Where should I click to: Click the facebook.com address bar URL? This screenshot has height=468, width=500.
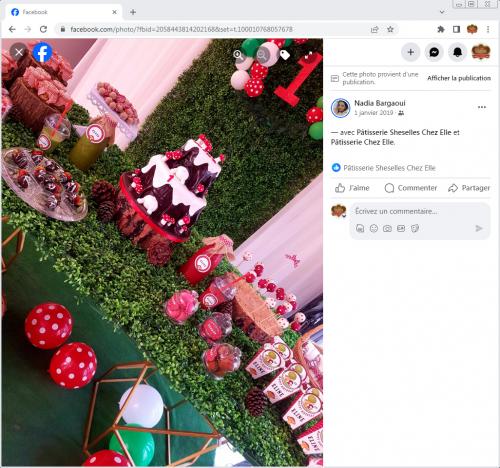(181, 29)
